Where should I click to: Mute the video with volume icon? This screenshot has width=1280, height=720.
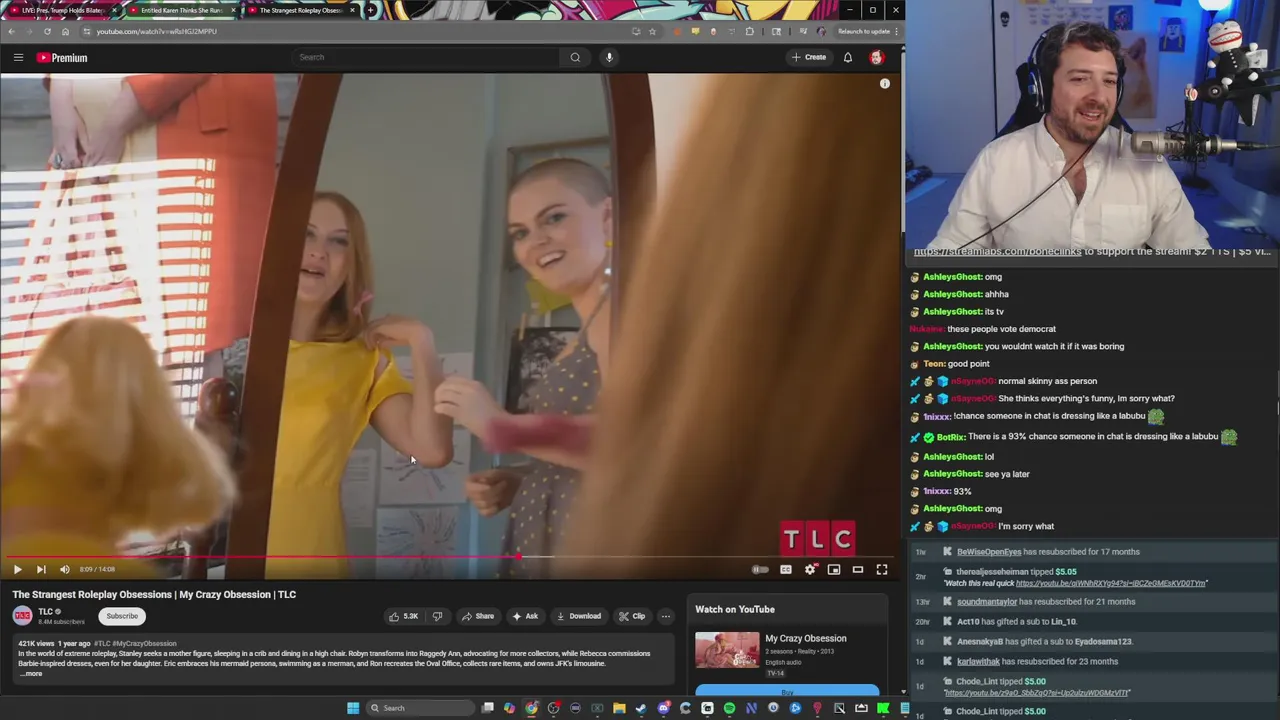(65, 569)
